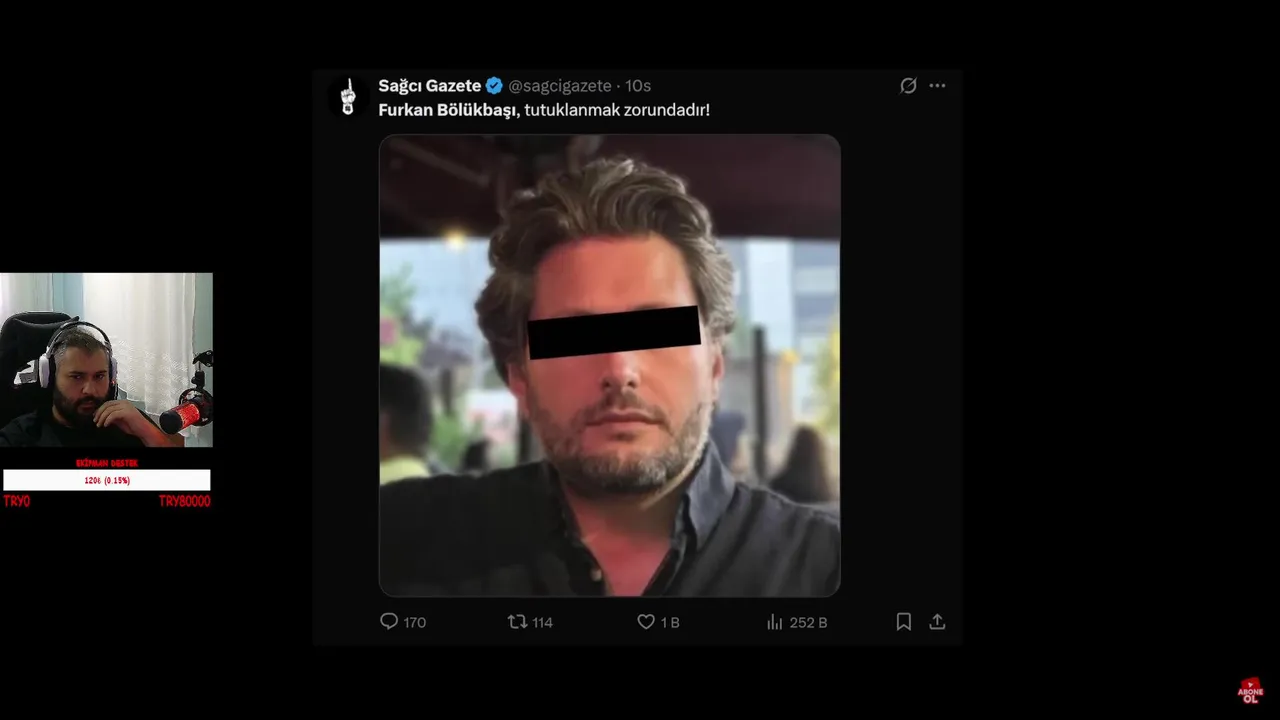The width and height of the screenshot is (1280, 720).
Task: Open the Grok explain-post icon
Action: [908, 86]
